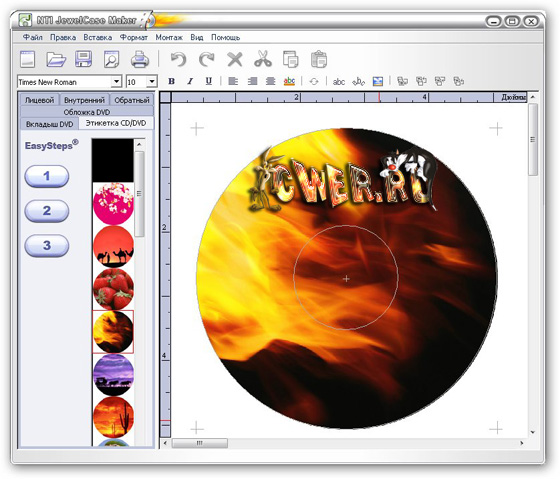The width and height of the screenshot is (560, 479).
Task: Toggle Italic formatting
Action: 190,81
